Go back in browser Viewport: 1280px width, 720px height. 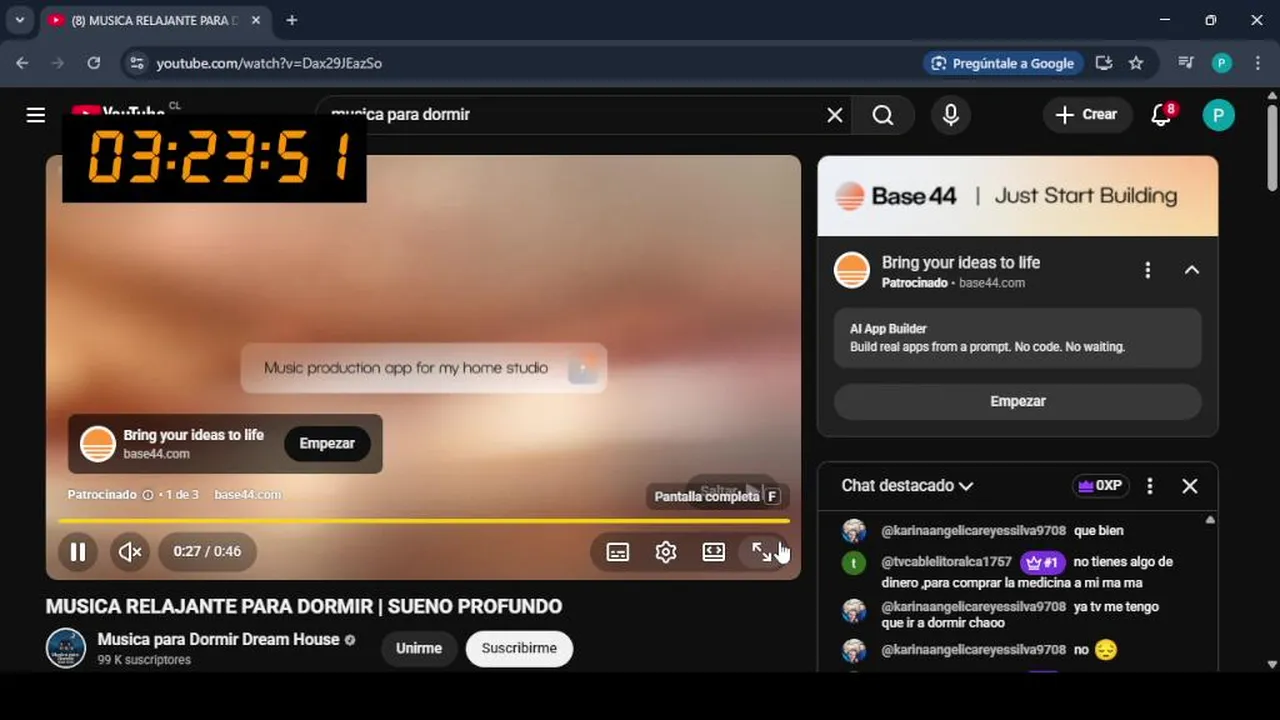22,63
